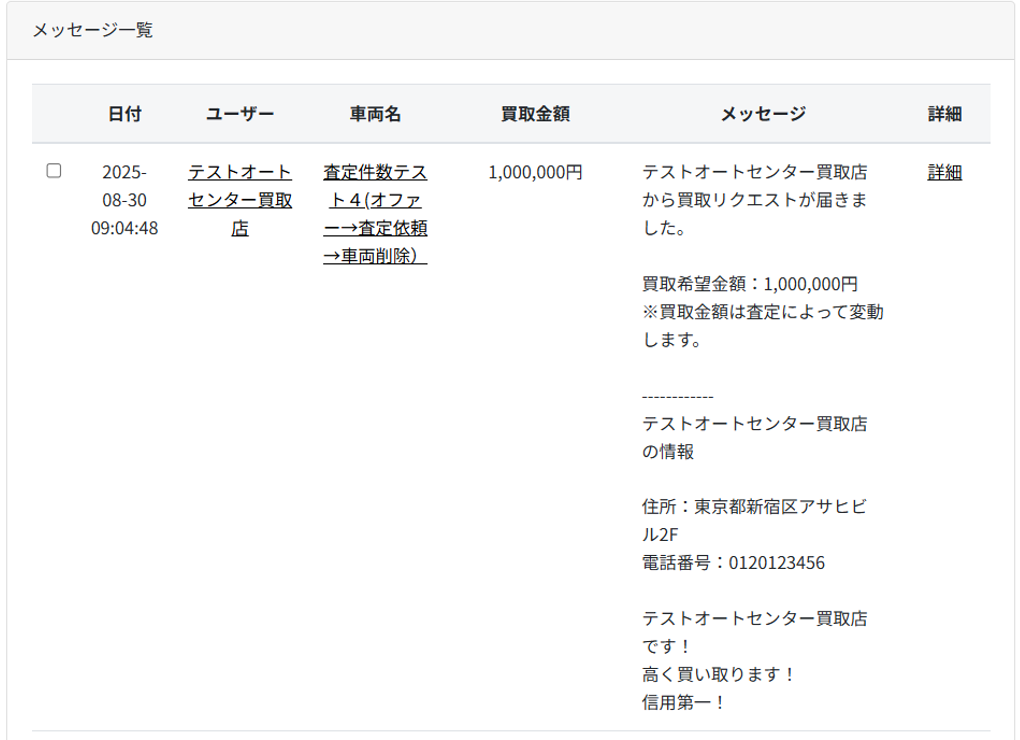Click the dashed separator line in message
Viewport: 1020px width, 740px height.
coord(678,396)
